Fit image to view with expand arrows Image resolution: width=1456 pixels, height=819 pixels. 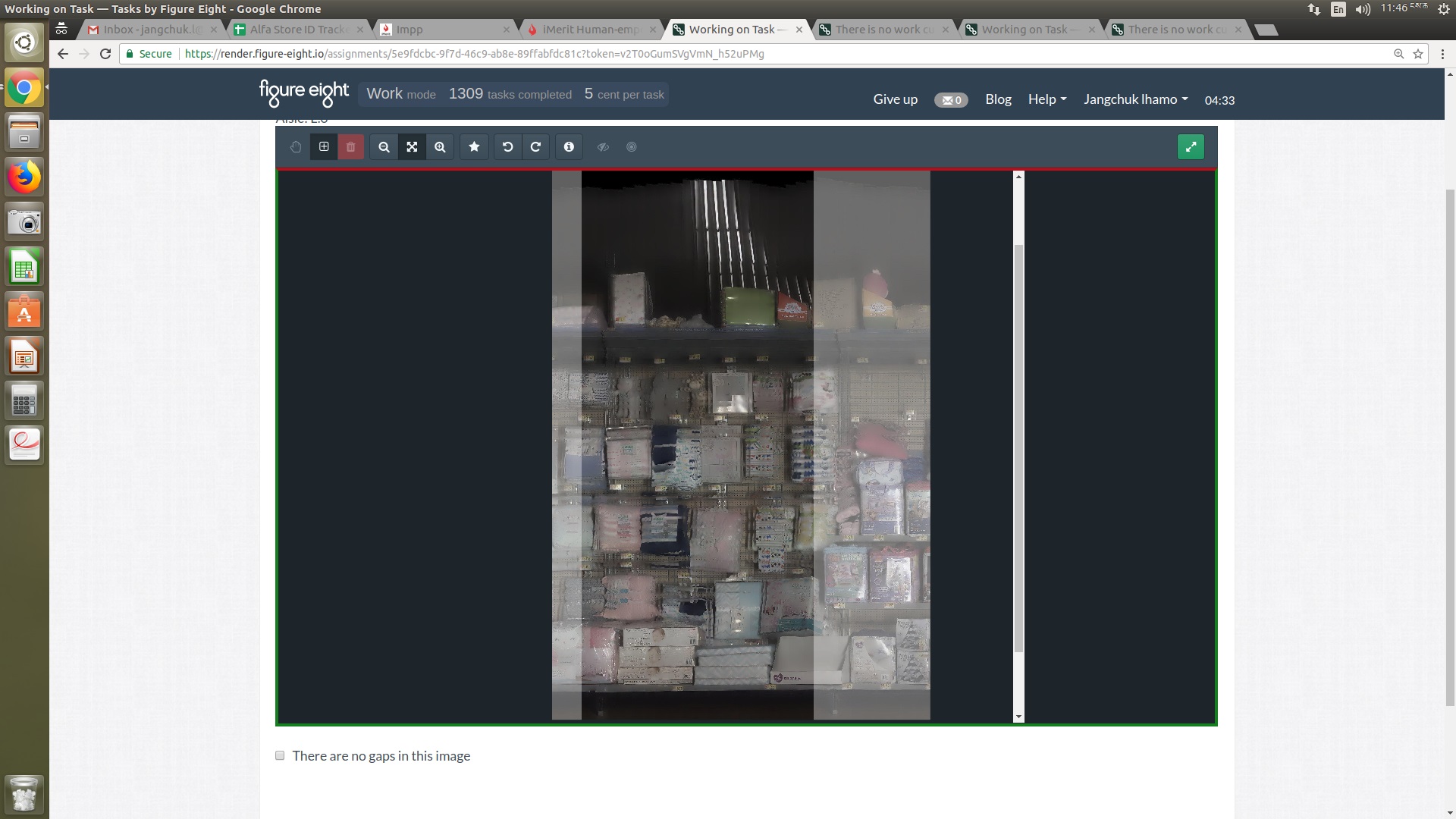[412, 147]
